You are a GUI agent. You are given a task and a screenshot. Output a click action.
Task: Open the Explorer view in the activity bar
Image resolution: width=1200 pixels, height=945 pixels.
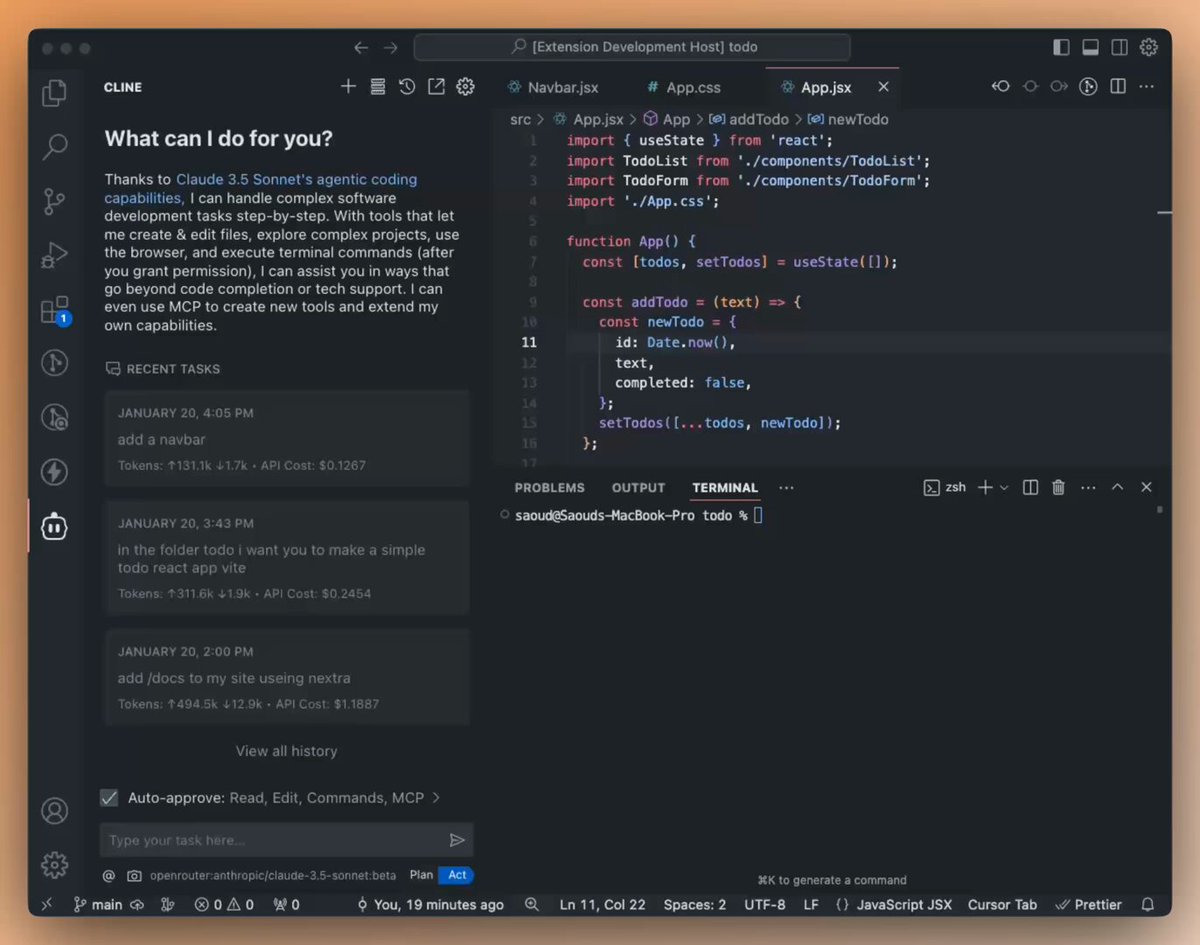click(54, 93)
